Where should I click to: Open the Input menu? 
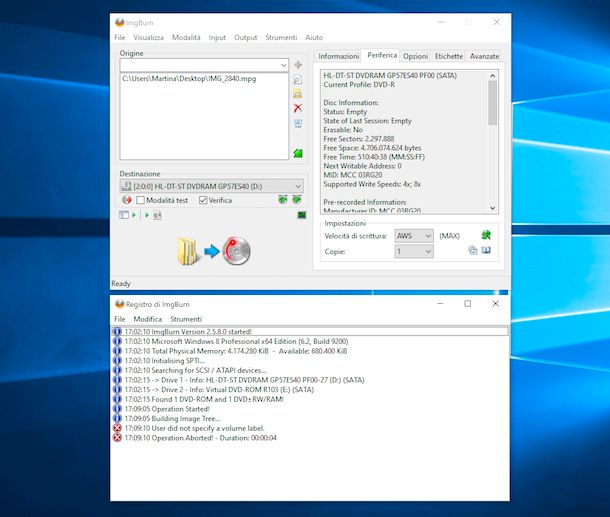pyautogui.click(x=217, y=37)
